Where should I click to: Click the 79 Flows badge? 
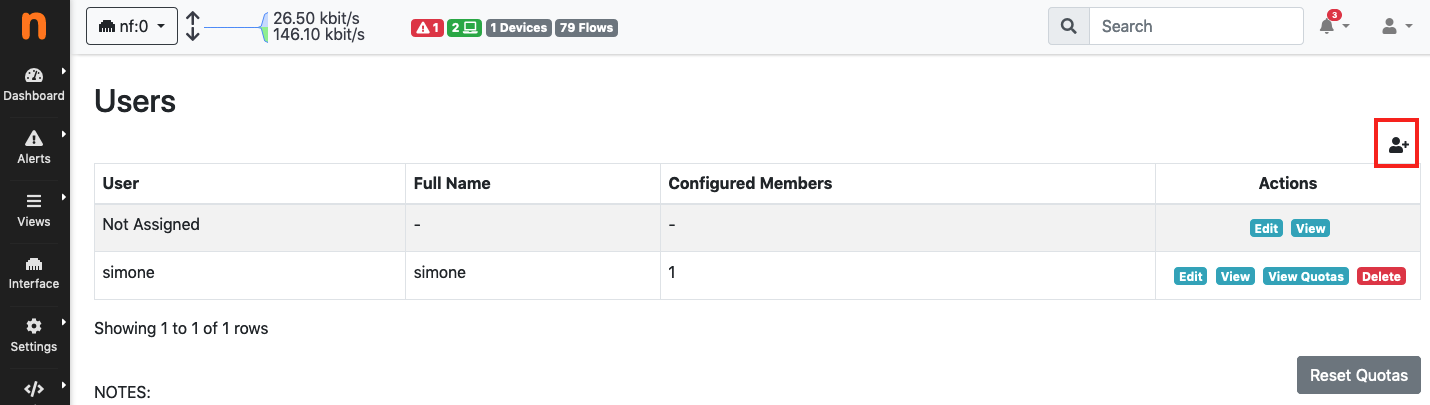(x=587, y=28)
